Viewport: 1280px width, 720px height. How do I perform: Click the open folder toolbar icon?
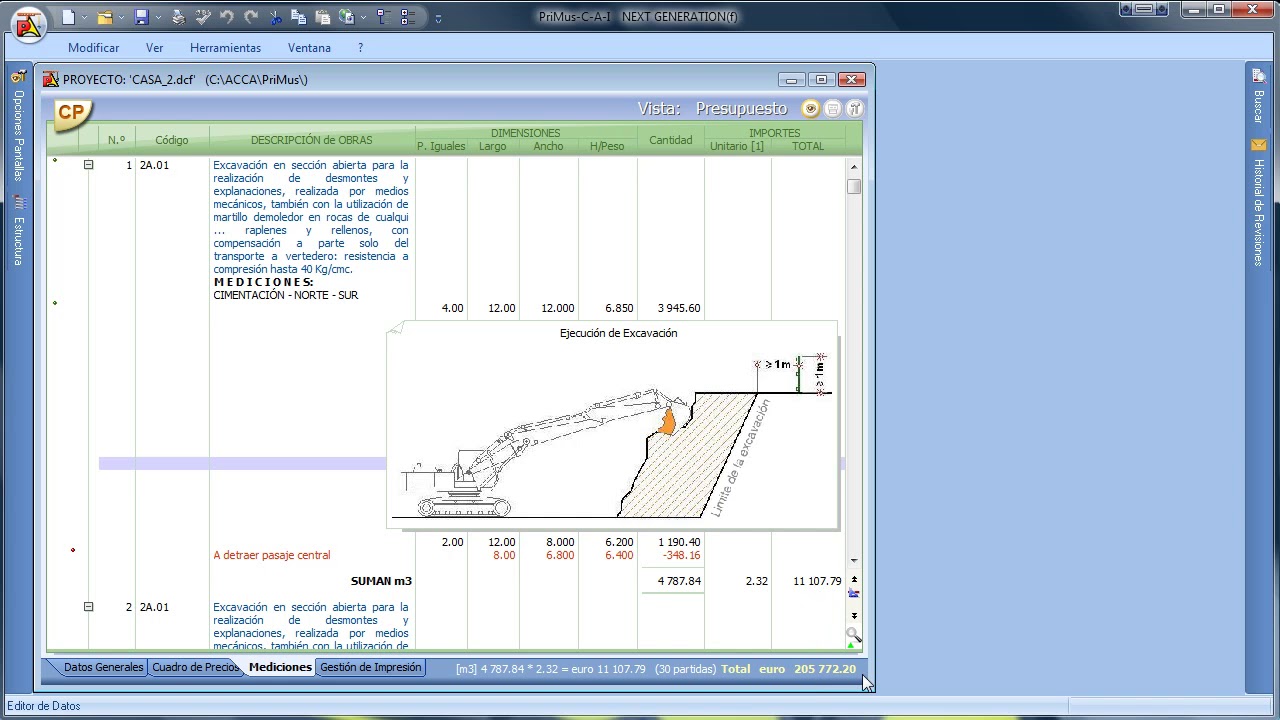point(104,17)
